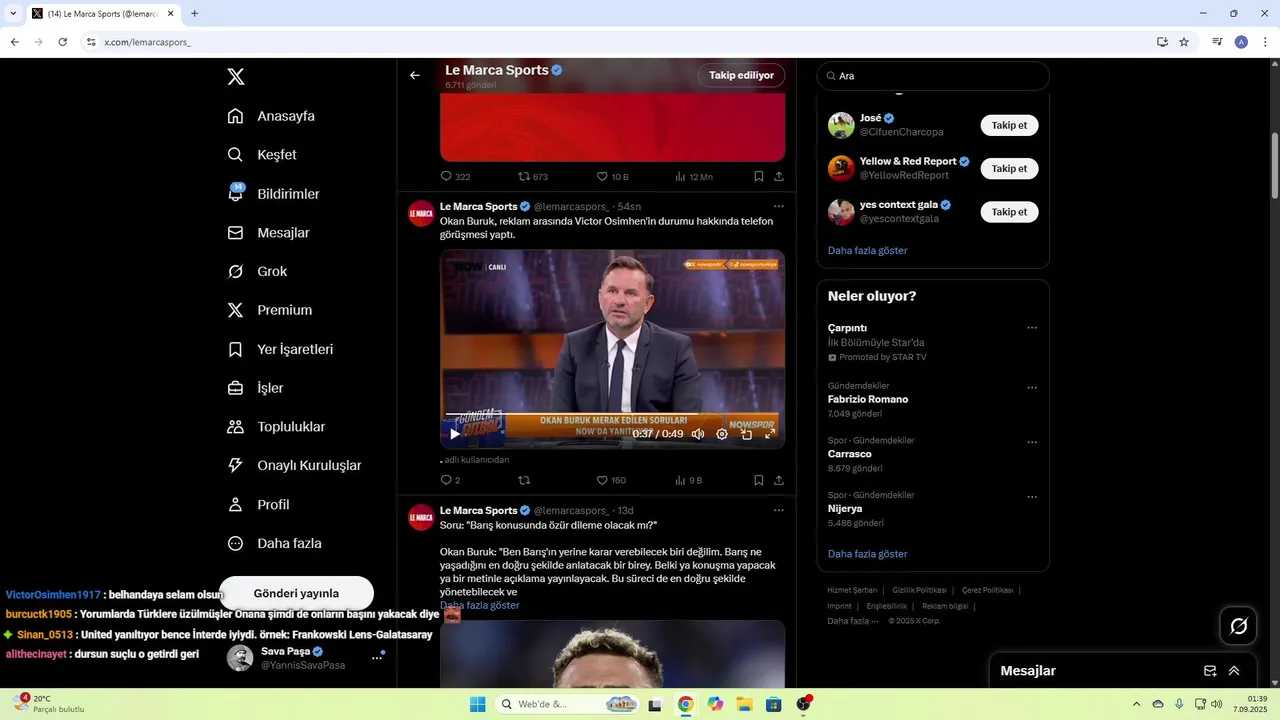Expand tweet with Daha fazla göster
The height and width of the screenshot is (720, 1280).
click(480, 606)
